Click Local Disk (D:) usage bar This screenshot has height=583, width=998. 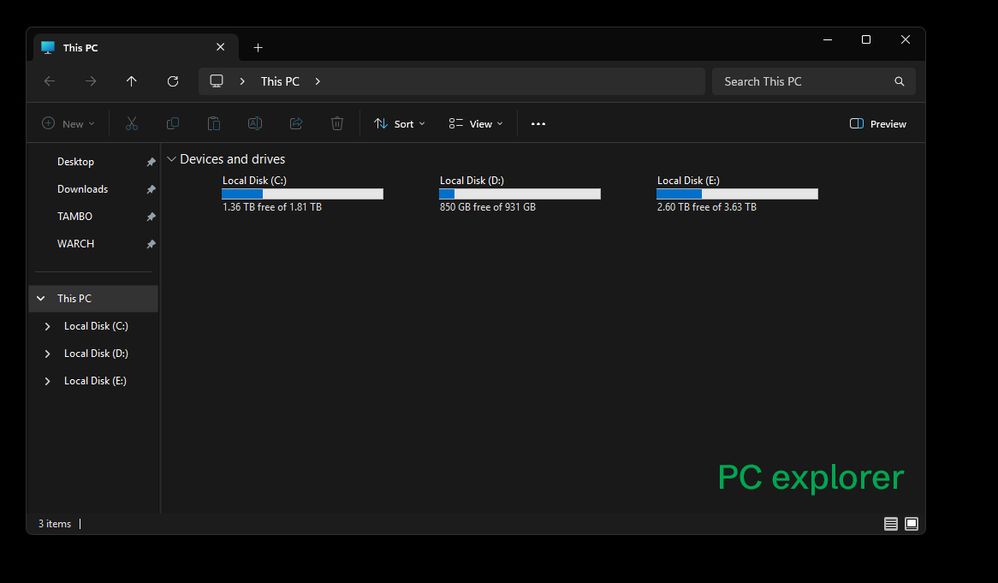click(520, 194)
